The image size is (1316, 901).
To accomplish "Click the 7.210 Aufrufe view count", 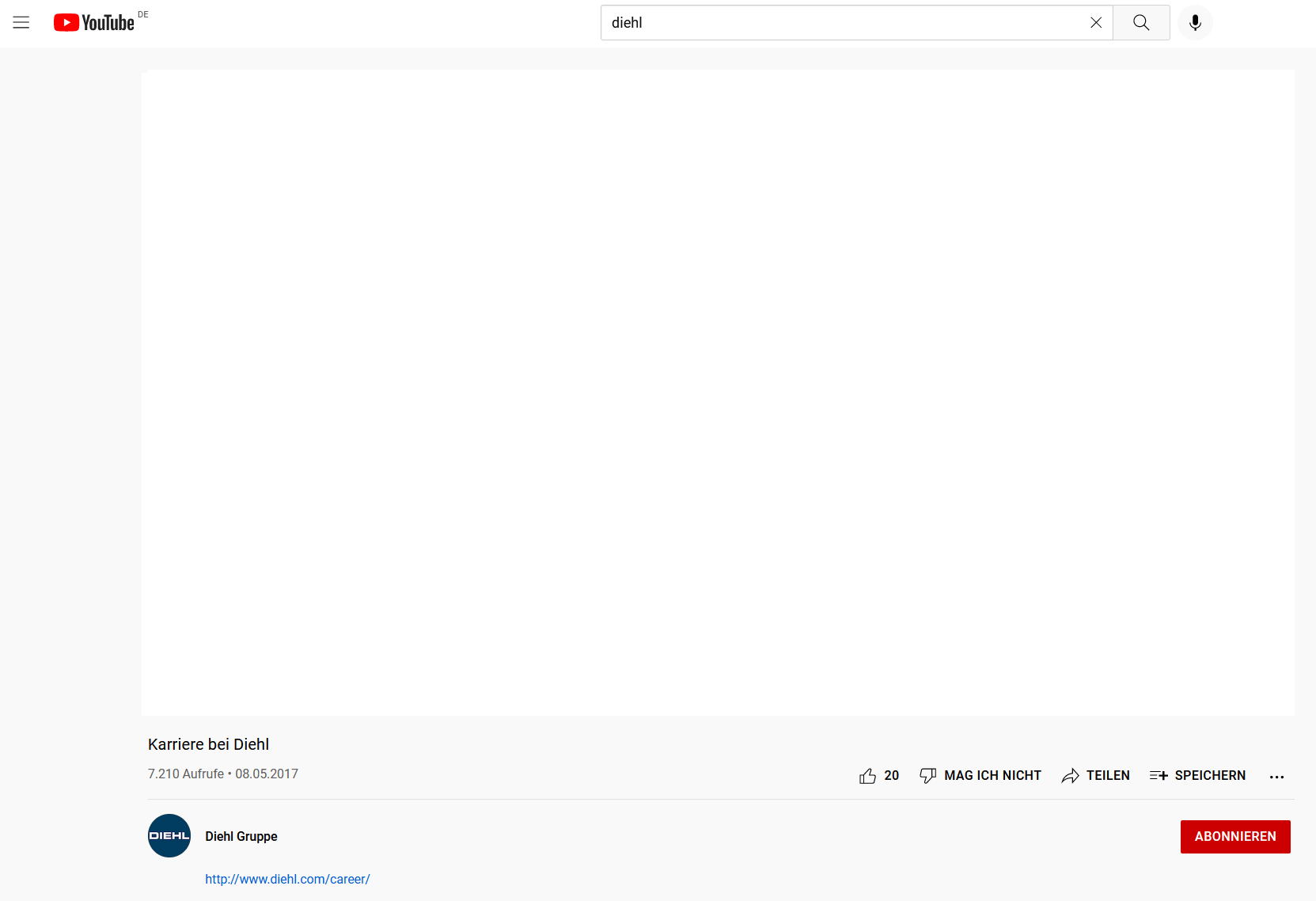I will pyautogui.click(x=186, y=774).
